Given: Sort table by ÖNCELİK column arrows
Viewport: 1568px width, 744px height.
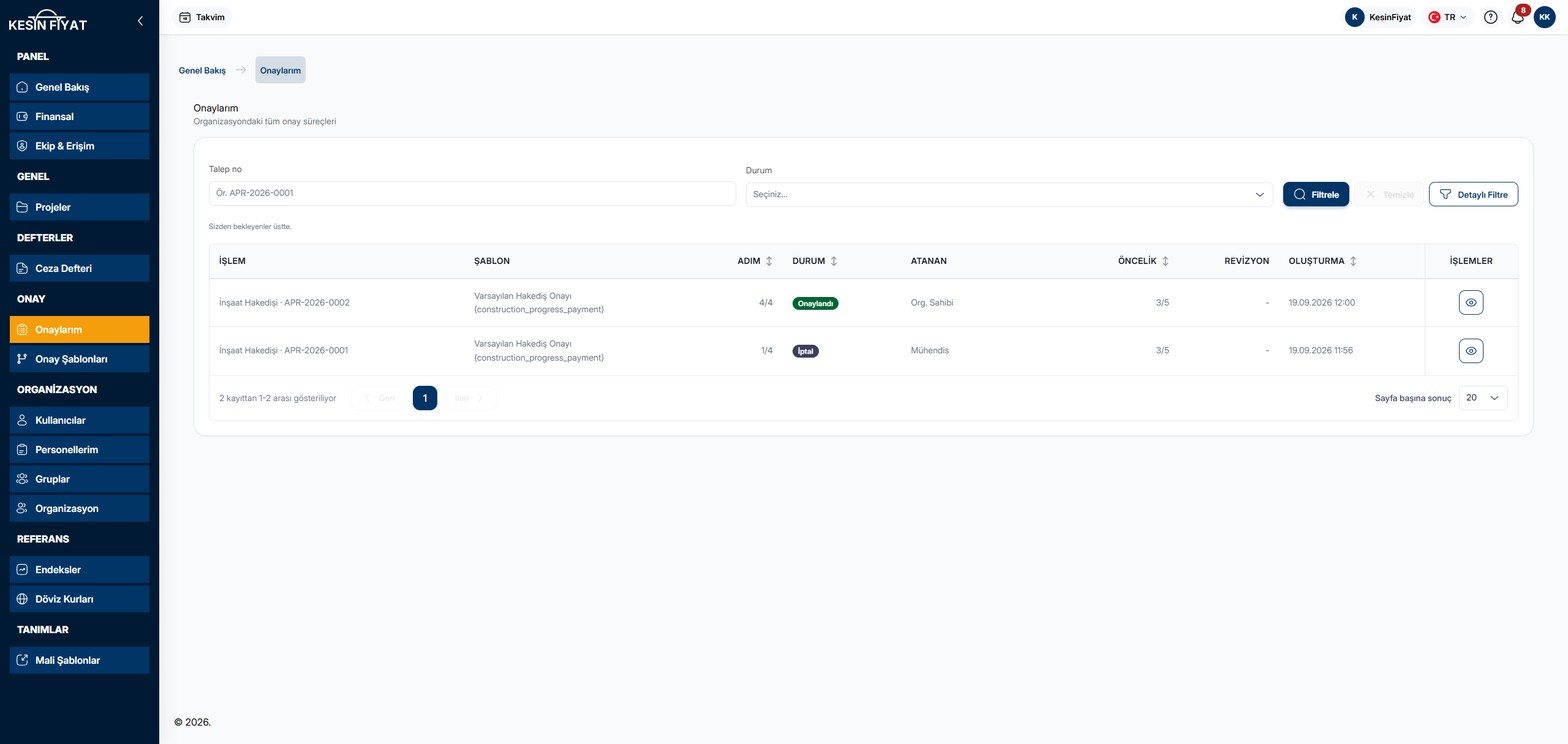Looking at the screenshot, I should coord(1165,261).
